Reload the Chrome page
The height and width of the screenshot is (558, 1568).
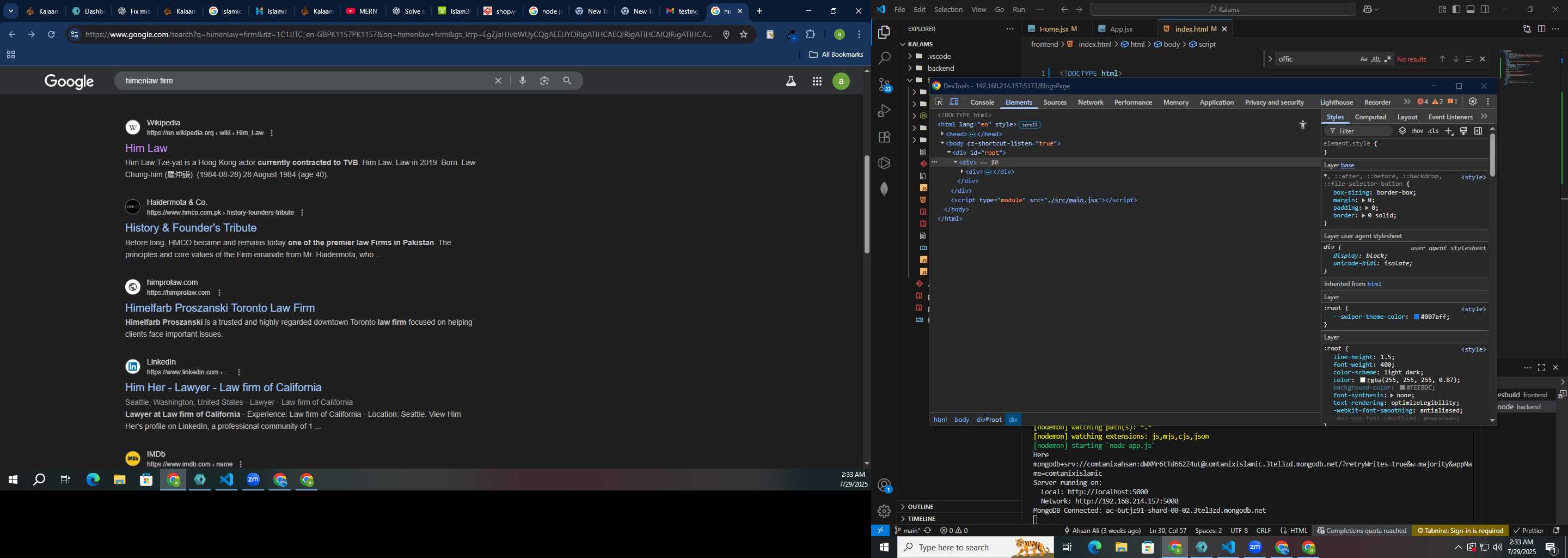tap(52, 35)
